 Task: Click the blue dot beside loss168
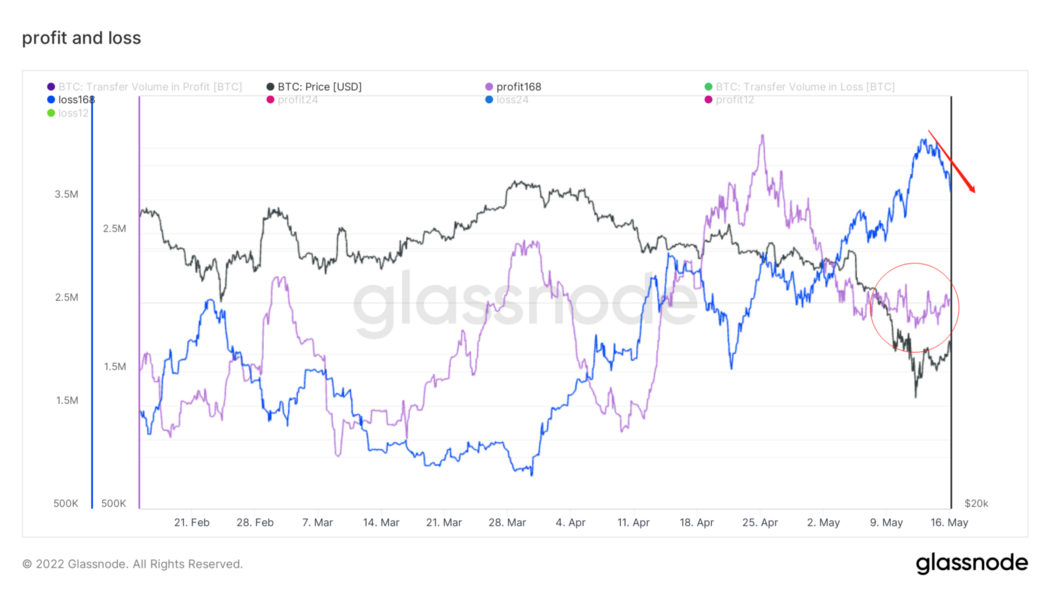[51, 100]
